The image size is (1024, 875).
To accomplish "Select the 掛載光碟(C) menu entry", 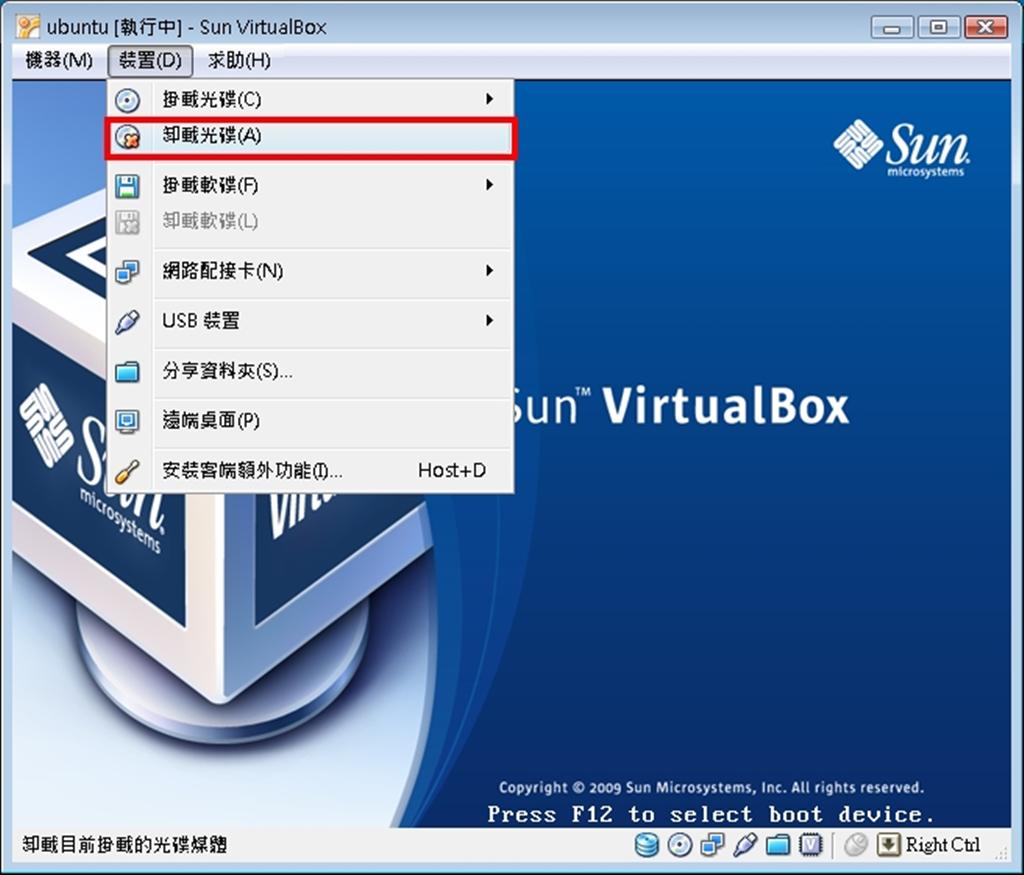I will pyautogui.click(x=311, y=100).
